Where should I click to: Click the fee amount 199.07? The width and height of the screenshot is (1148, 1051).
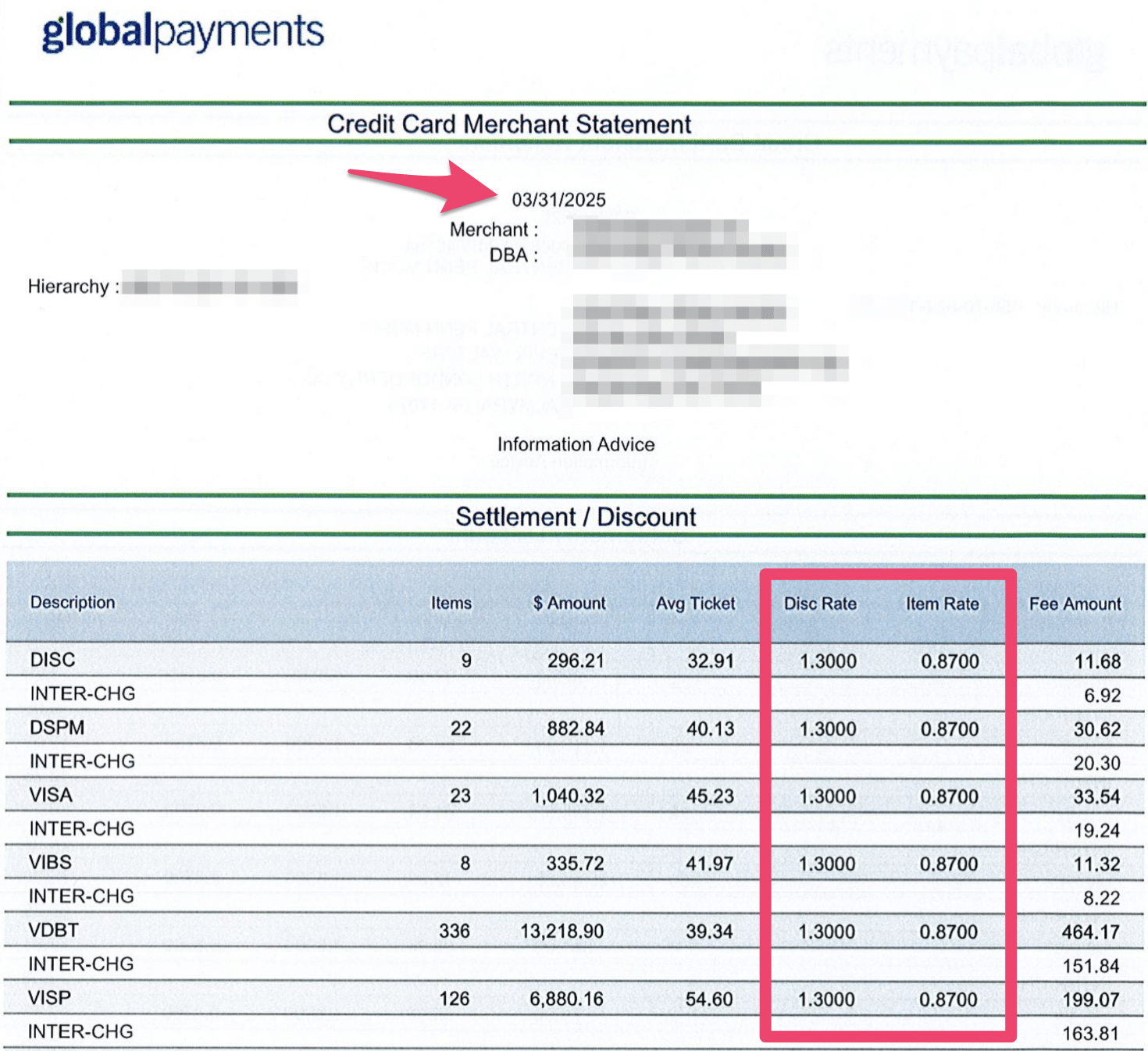pyautogui.click(x=1091, y=1000)
